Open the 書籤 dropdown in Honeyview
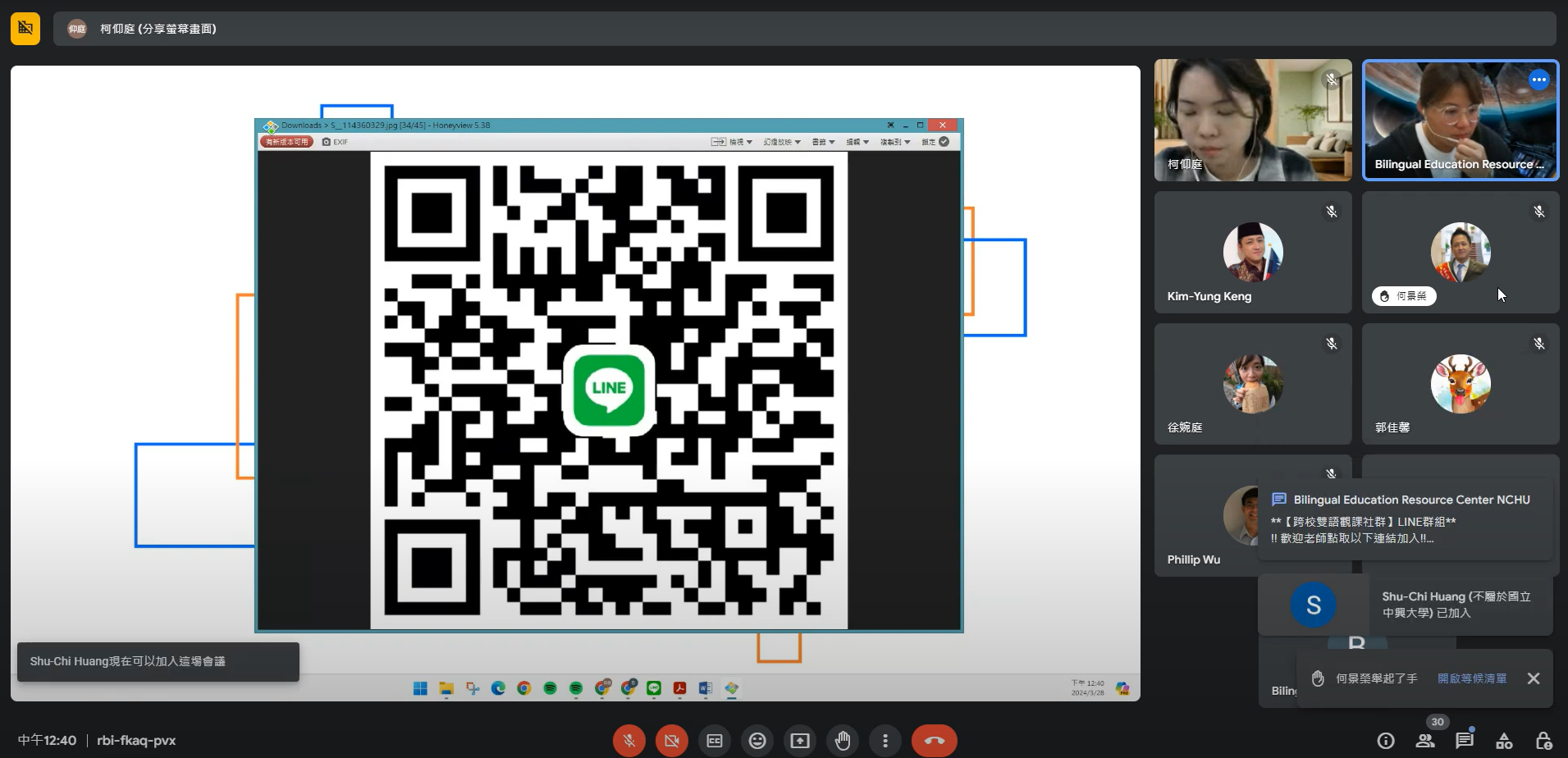The height and width of the screenshot is (758, 1568). 823,142
